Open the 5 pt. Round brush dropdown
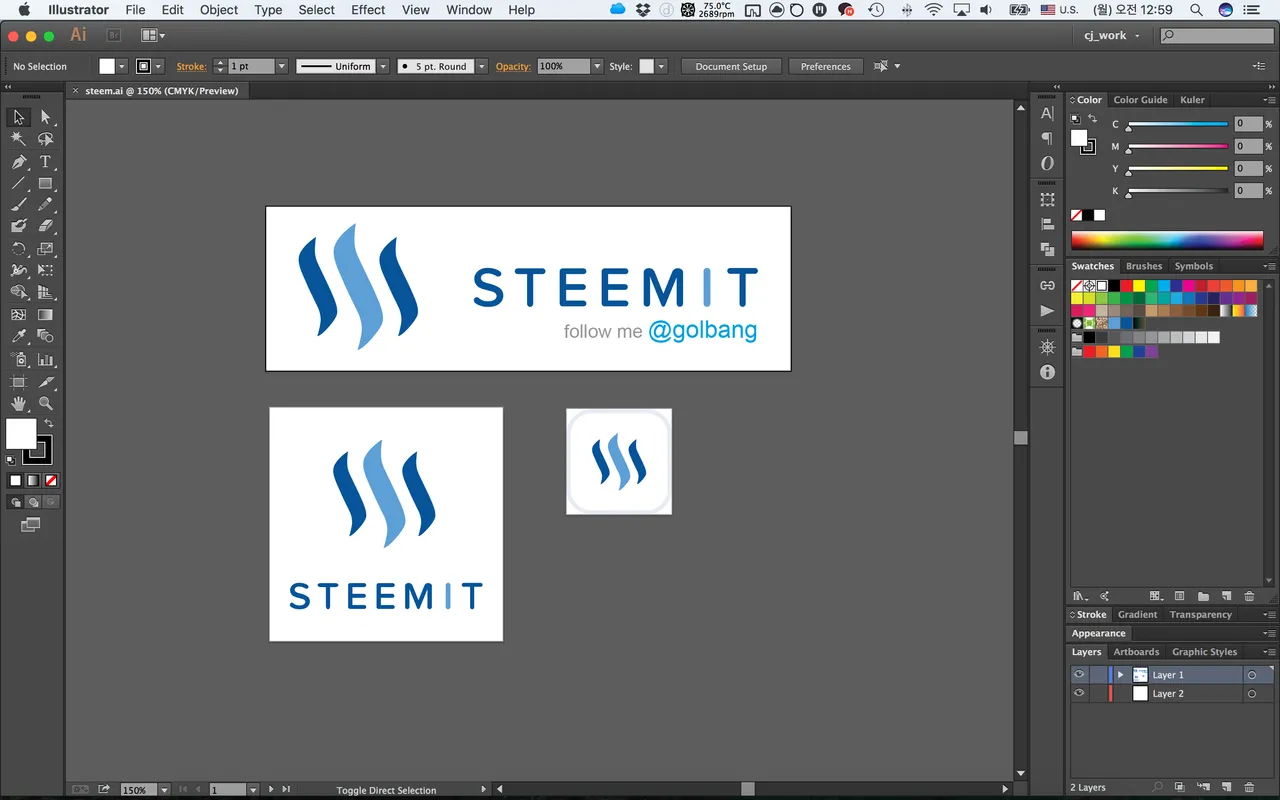Image resolution: width=1280 pixels, height=800 pixels. point(482,67)
